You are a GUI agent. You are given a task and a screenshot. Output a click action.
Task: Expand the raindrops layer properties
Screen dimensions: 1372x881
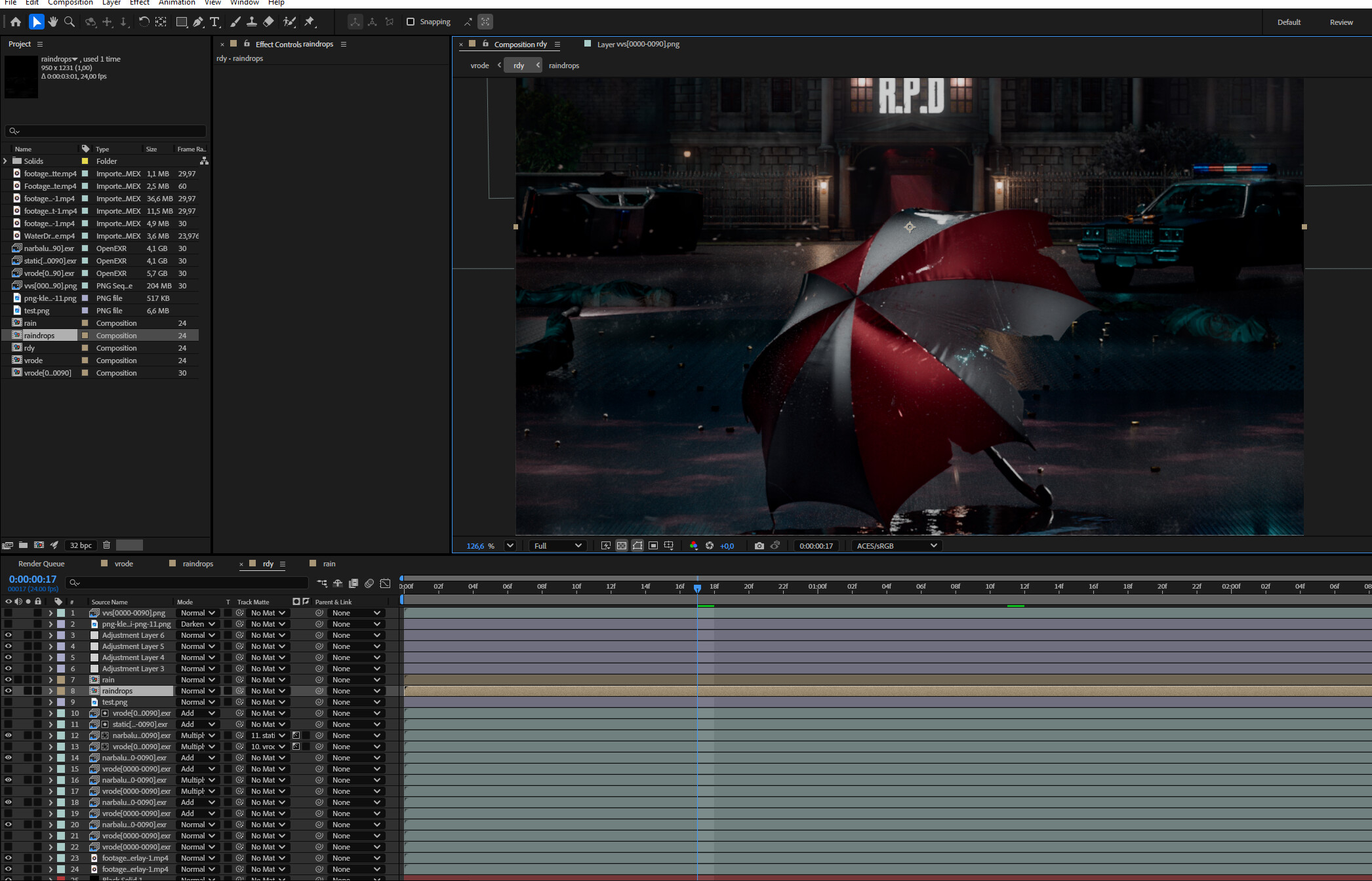tap(50, 691)
